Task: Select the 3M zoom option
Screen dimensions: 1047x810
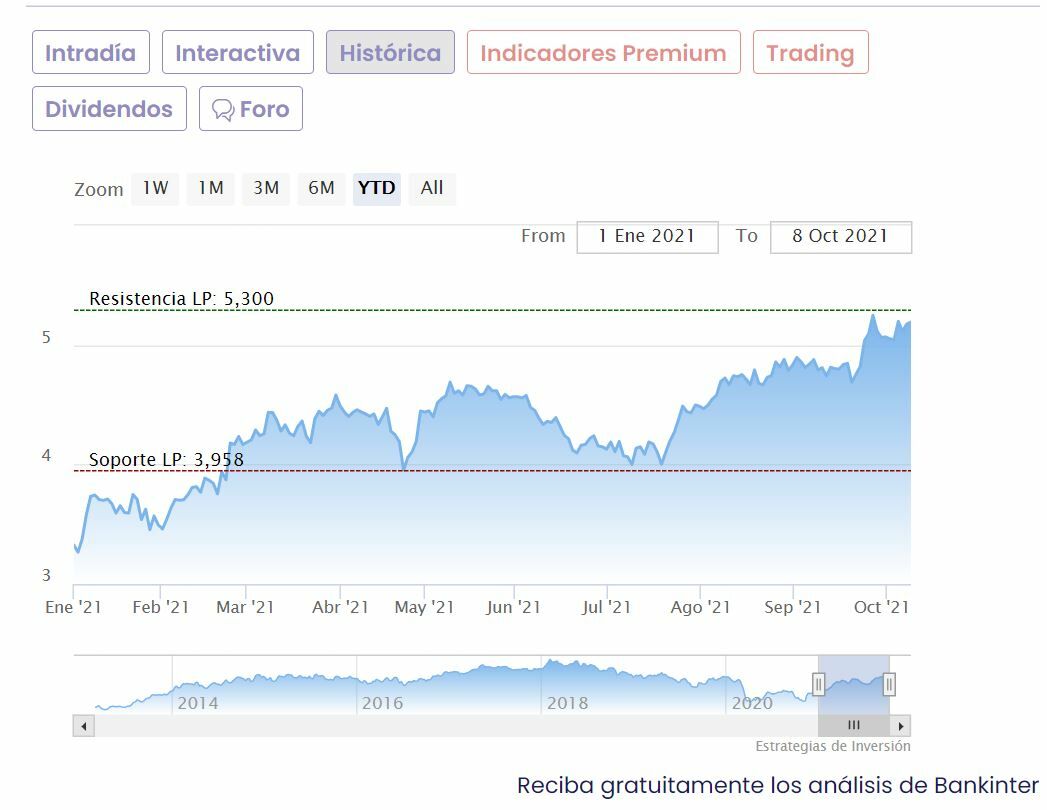Action: (x=266, y=188)
